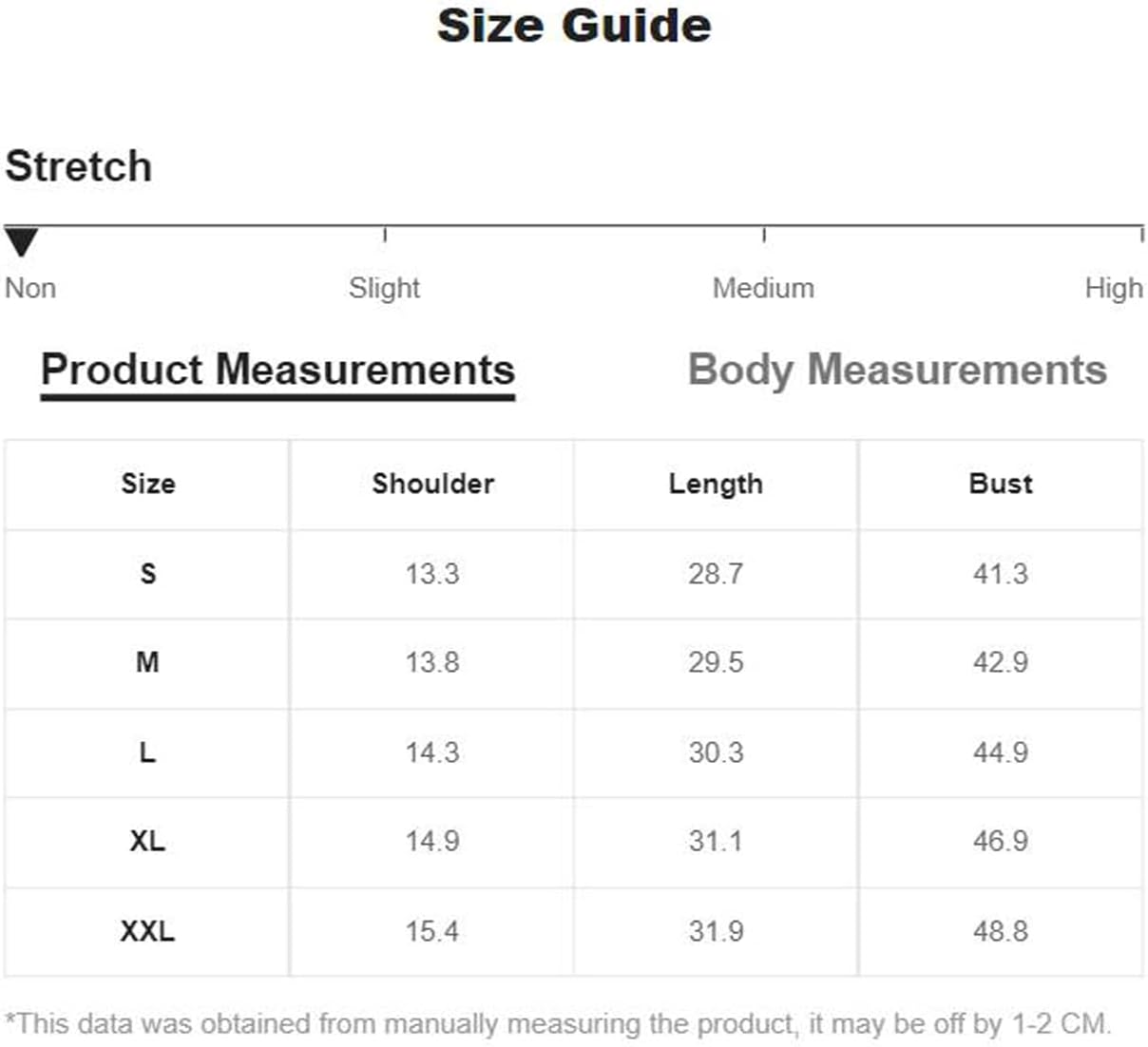The image size is (1148, 1047).
Task: Click the 13.3 shoulder value for S
Action: tap(432, 574)
